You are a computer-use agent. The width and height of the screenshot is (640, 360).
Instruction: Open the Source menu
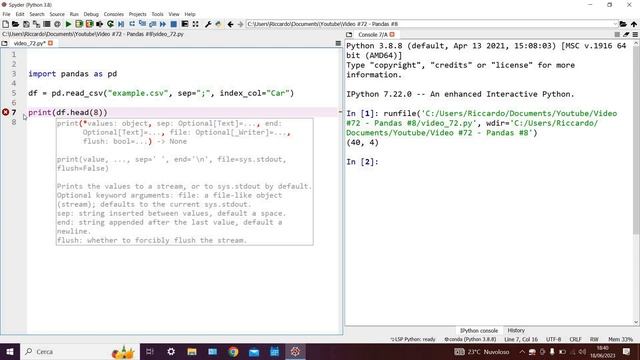[x=57, y=14]
